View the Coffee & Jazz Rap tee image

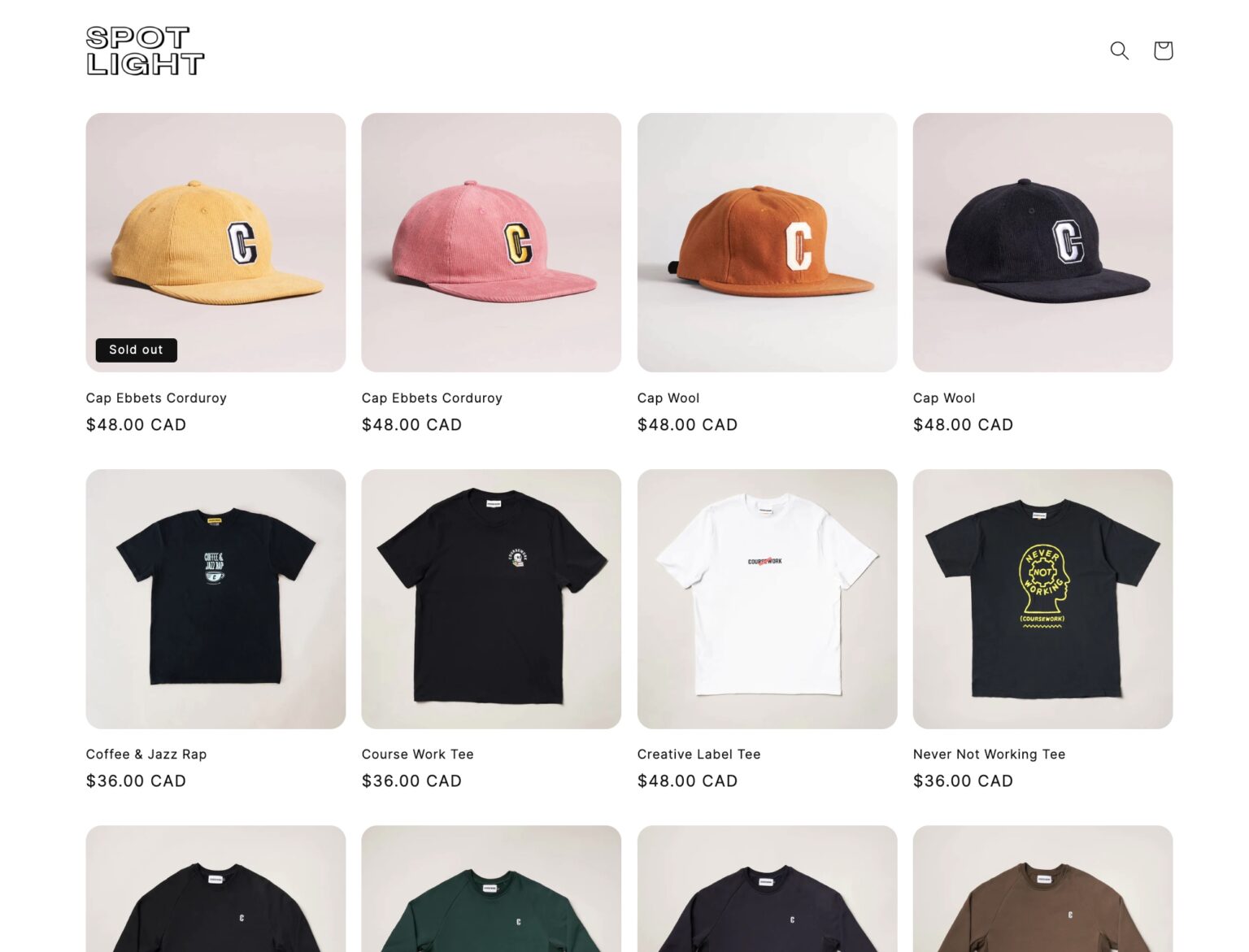[x=215, y=598]
